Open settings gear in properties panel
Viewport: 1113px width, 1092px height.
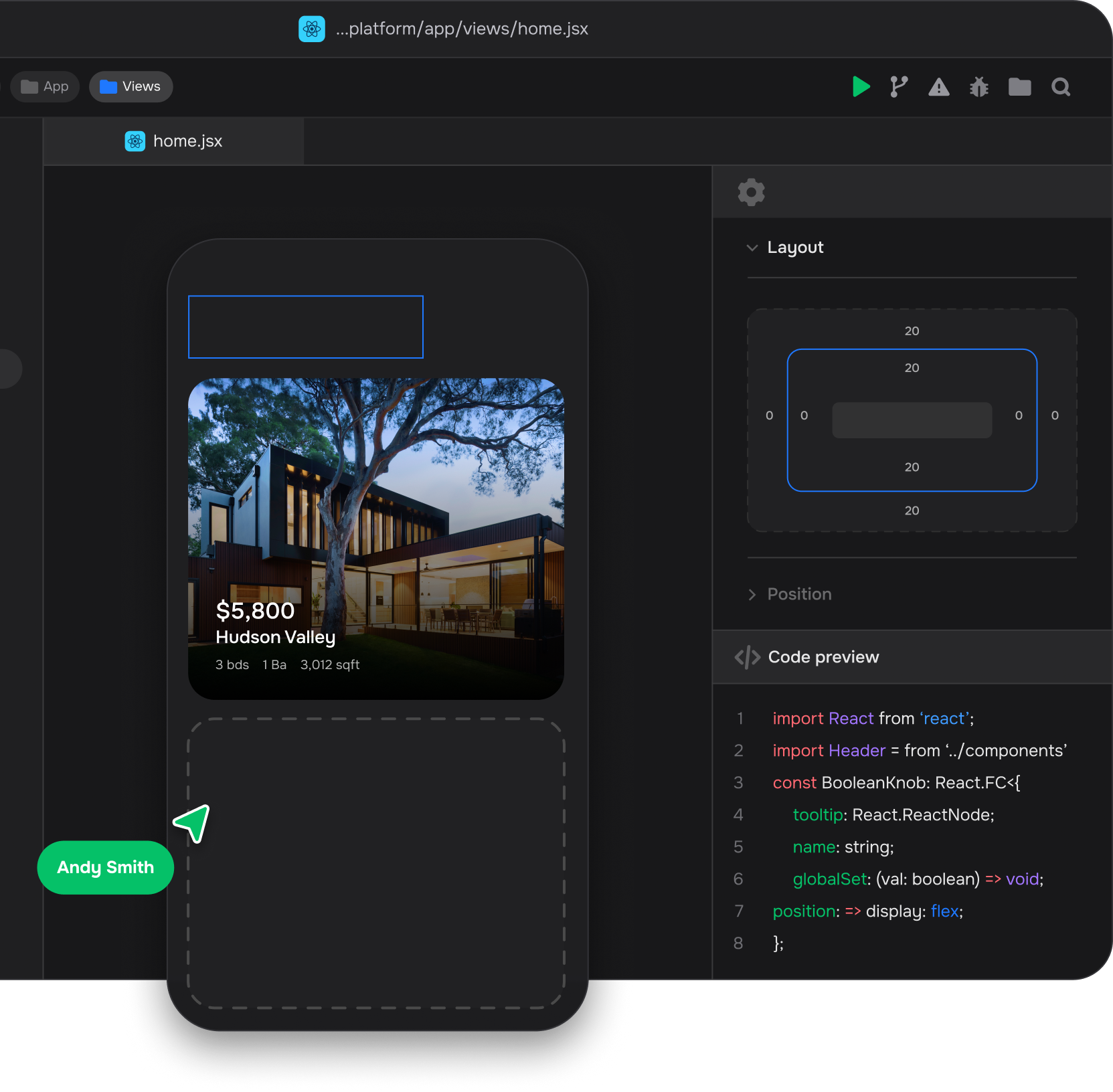[x=751, y=192]
